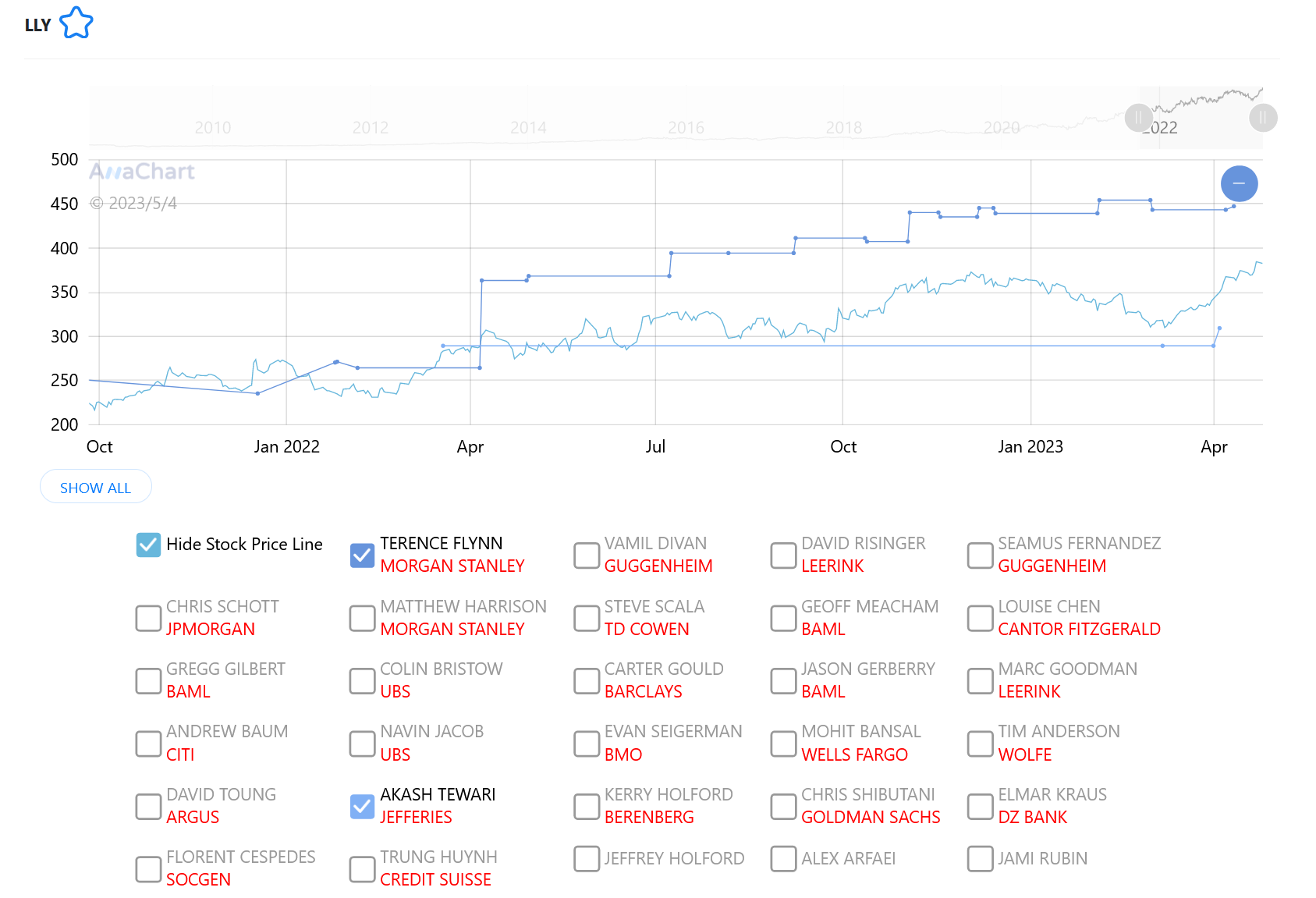Check David Risinger Leerink
The width and height of the screenshot is (1316, 898).
click(x=783, y=555)
